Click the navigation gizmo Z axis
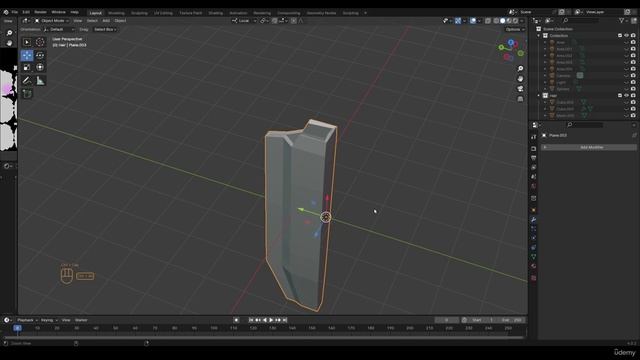Viewport: 640px width, 360px height. 511,42
